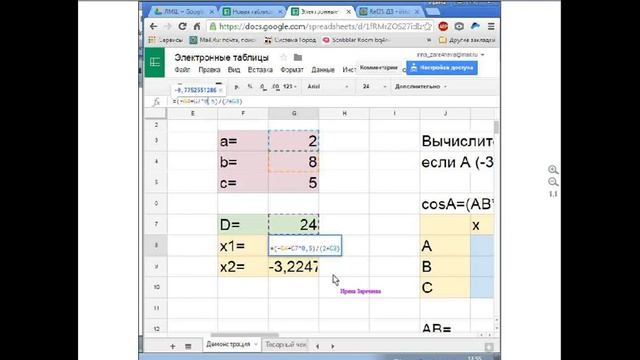Viewport: 640px width, 360px height.
Task: Select the cell labeled A in column J
Action: coord(445,246)
